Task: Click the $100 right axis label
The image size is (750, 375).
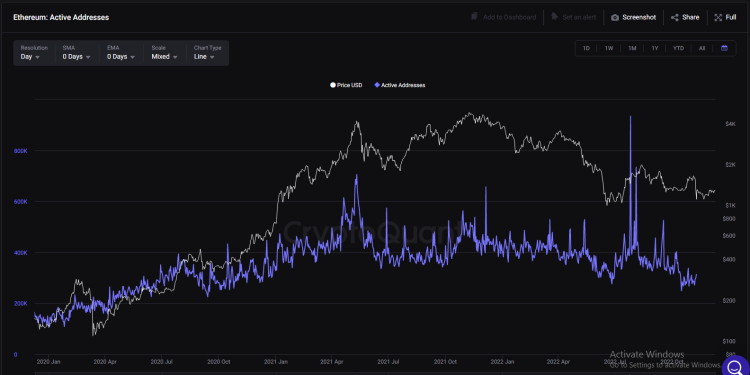Action: tap(729, 341)
